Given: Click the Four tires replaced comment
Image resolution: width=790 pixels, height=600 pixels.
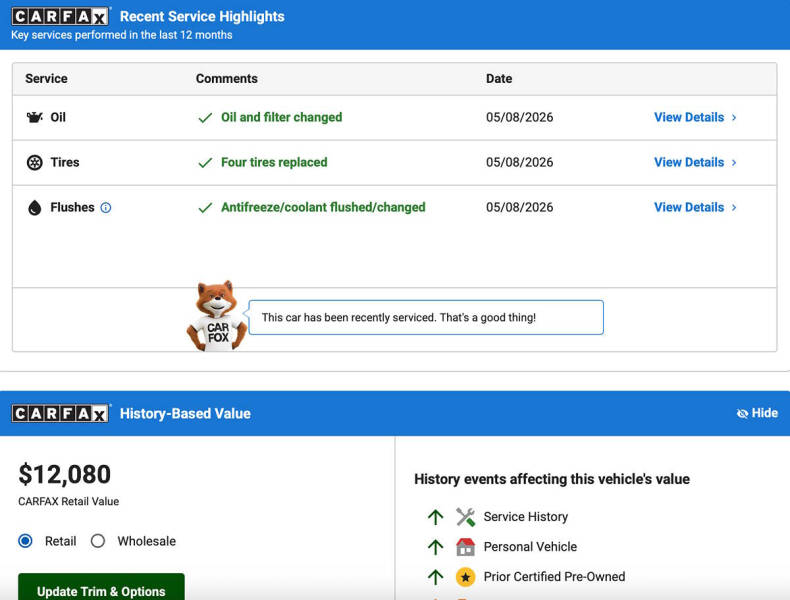Looking at the screenshot, I should pyautogui.click(x=274, y=162).
